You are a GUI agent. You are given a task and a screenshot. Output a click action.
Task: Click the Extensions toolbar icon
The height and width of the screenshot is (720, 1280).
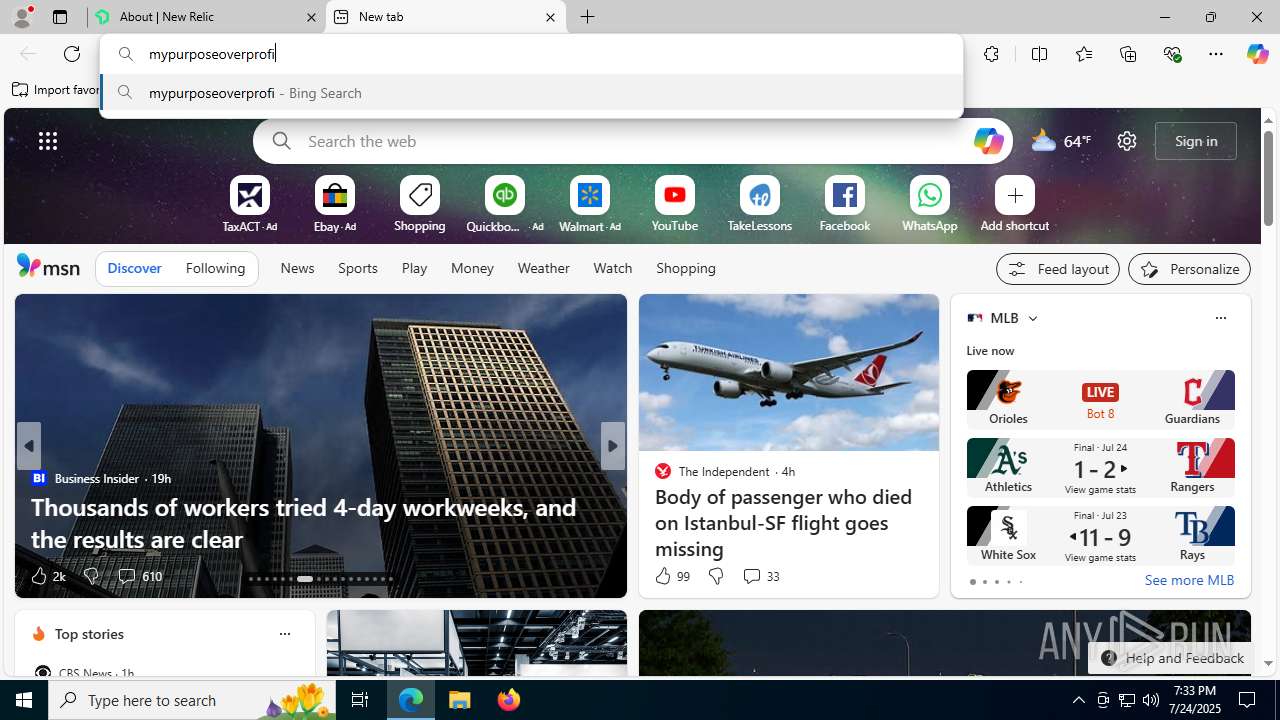[991, 54]
